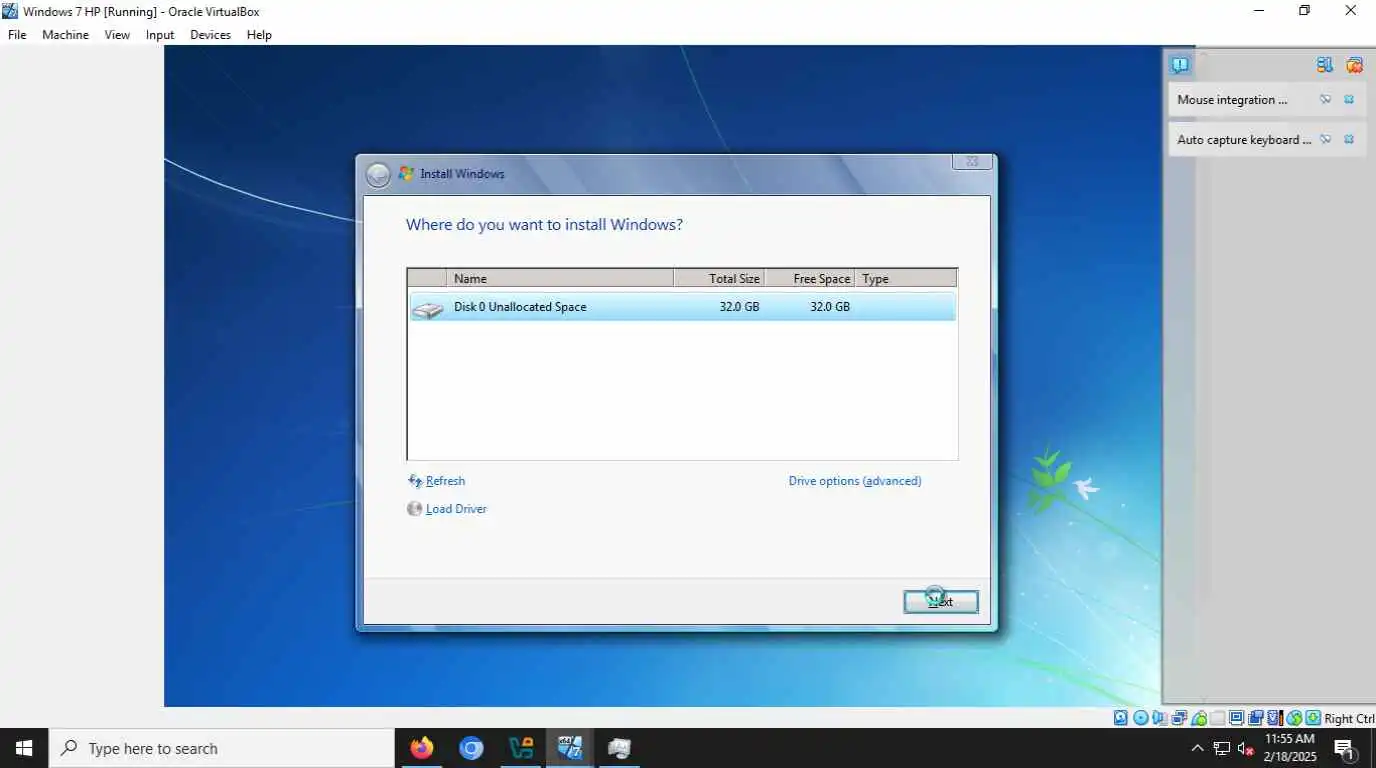Click the Disk 0 drive icon

(428, 309)
